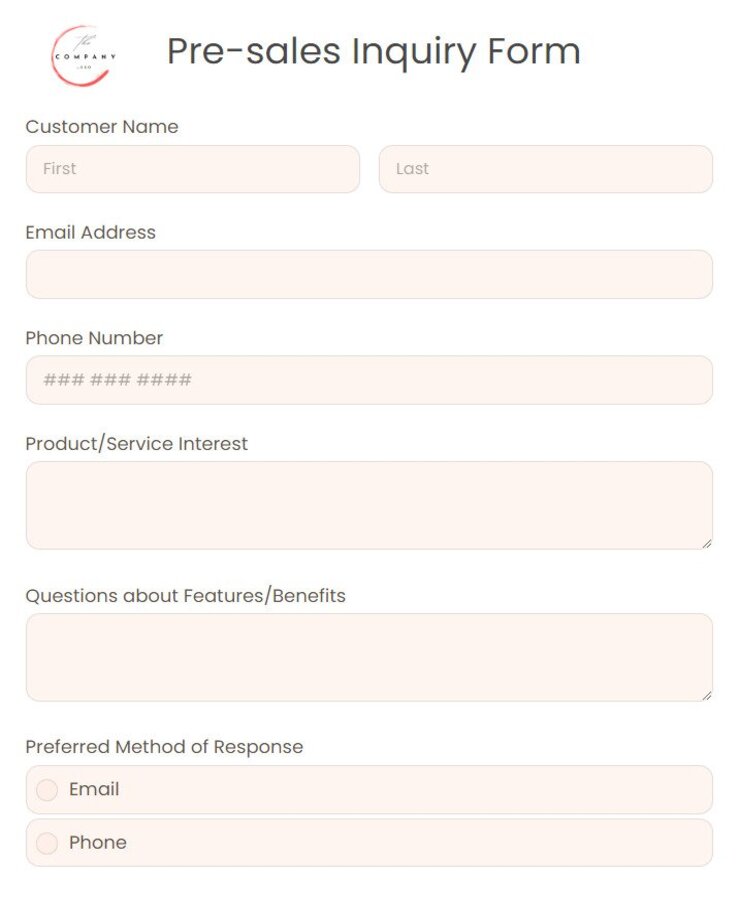Select the Phone radio button circle
This screenshot has height=900, width=740.
click(47, 843)
